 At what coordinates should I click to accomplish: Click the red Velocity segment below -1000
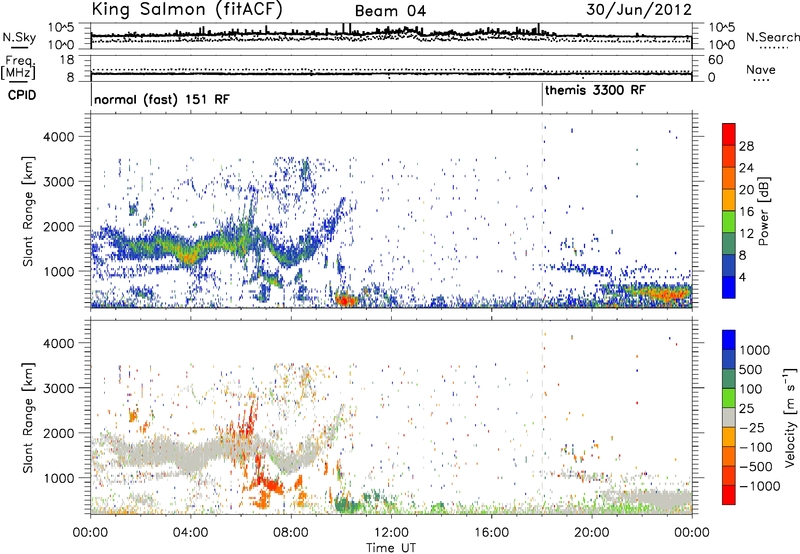729,495
